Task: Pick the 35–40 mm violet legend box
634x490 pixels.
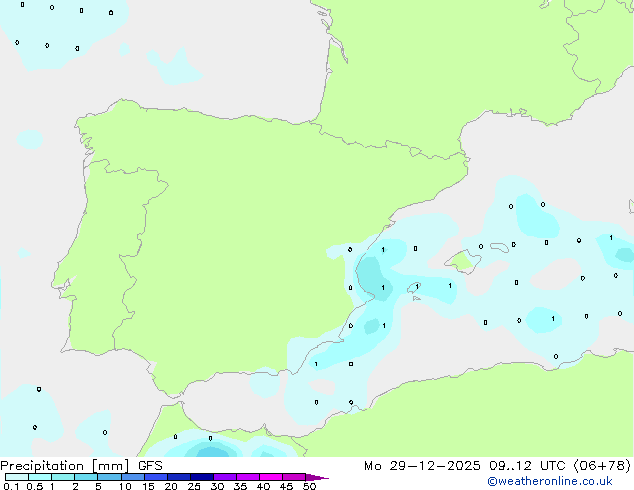Action: (248, 477)
